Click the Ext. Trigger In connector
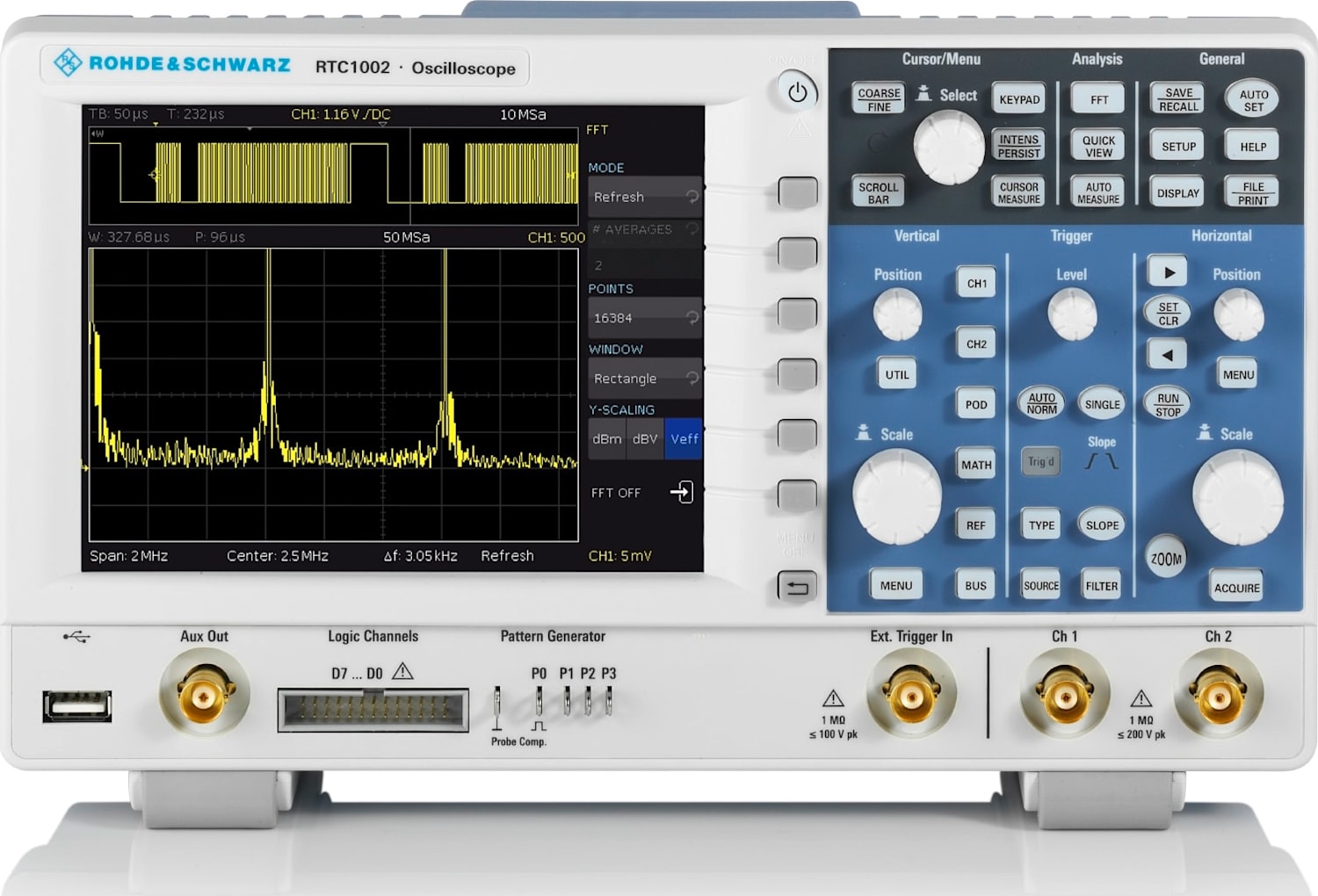Viewport: 1318px width, 896px height. [911, 695]
